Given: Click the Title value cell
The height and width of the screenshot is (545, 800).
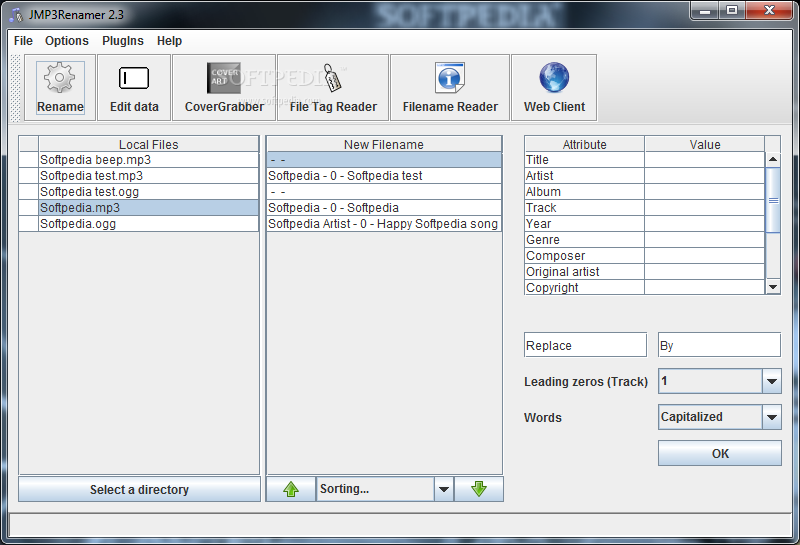Looking at the screenshot, I should tap(705, 160).
